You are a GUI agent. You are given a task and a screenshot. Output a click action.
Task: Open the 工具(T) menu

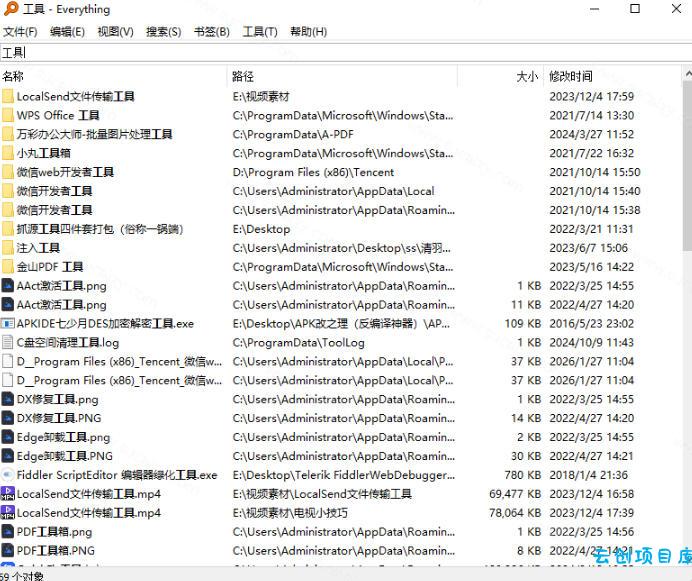pyautogui.click(x=260, y=32)
